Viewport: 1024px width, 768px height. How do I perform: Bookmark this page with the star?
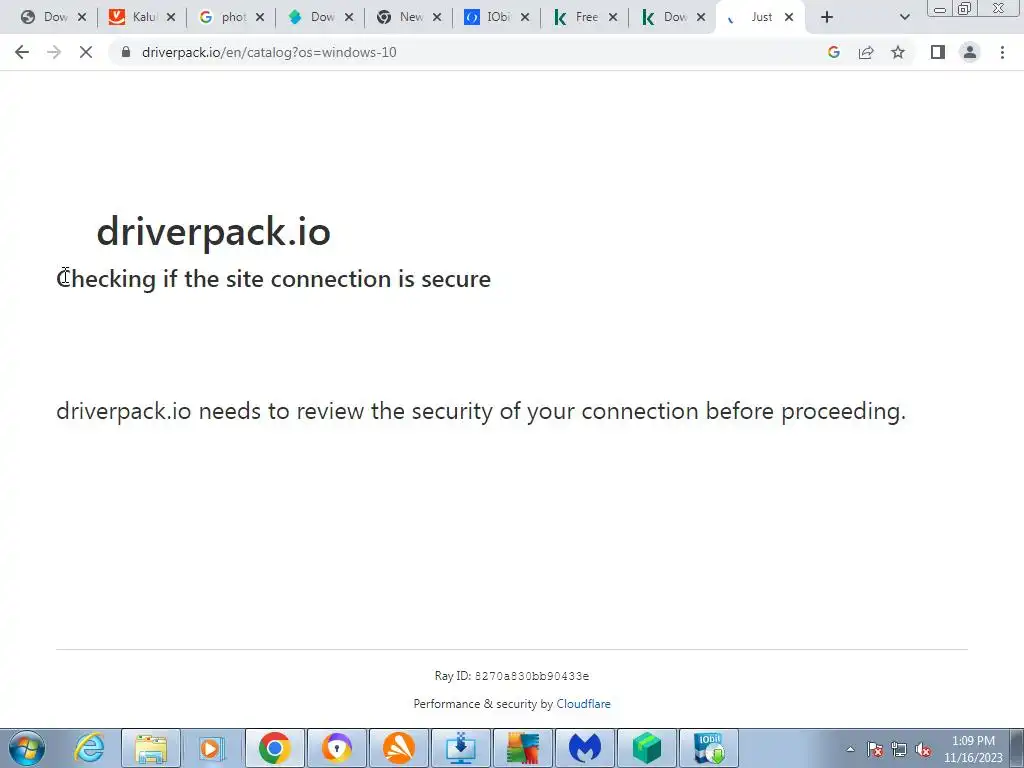pyautogui.click(x=898, y=52)
